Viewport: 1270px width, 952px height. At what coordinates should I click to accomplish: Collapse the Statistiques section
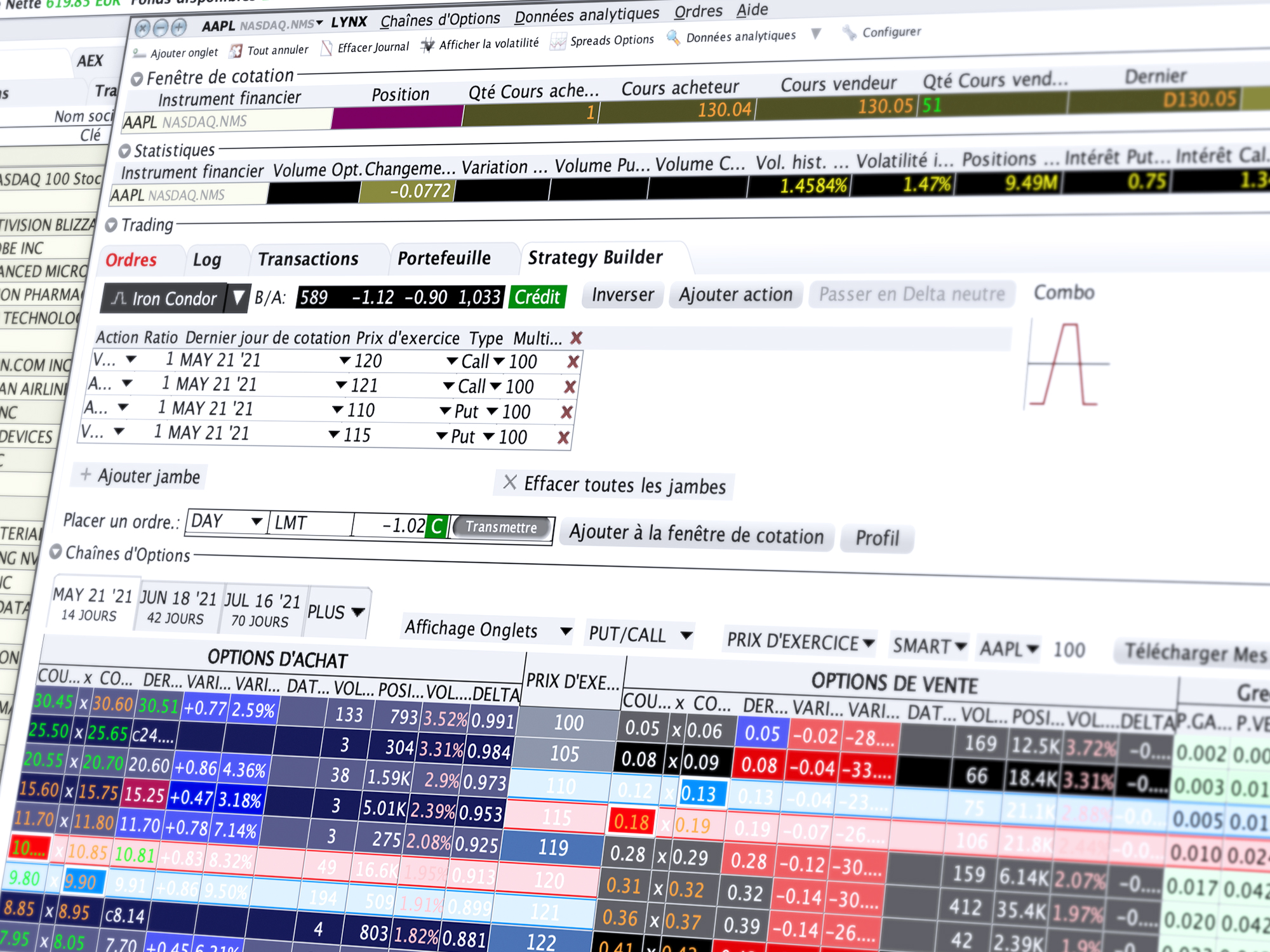pyautogui.click(x=124, y=151)
